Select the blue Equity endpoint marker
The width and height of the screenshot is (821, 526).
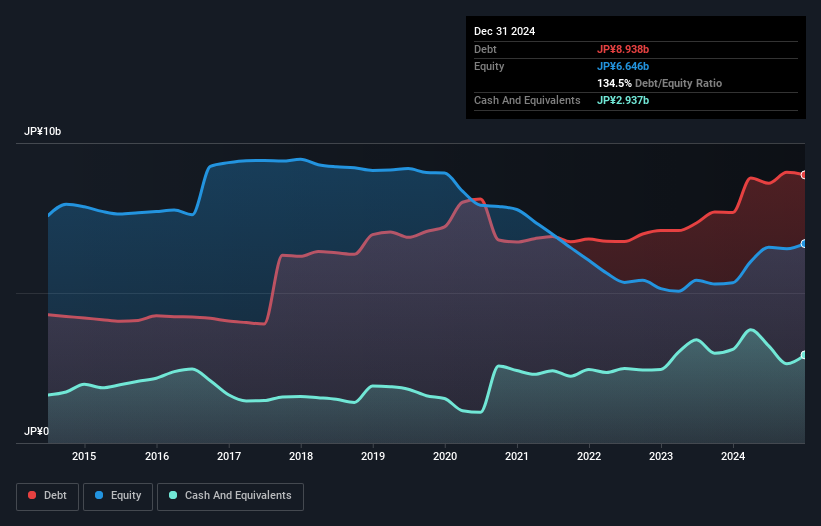804,244
